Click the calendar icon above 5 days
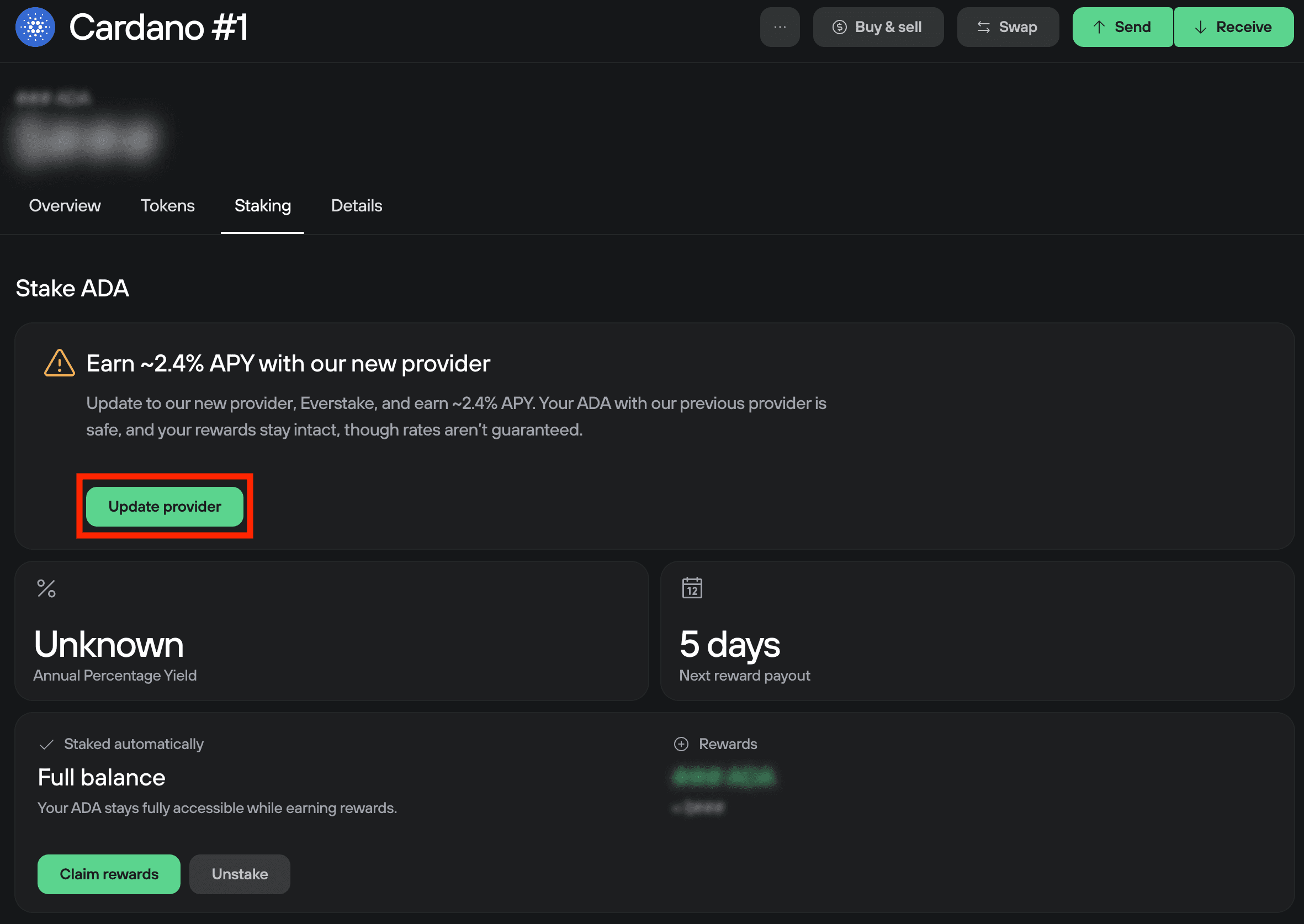Screen dimensions: 1304x924 (x=692, y=587)
